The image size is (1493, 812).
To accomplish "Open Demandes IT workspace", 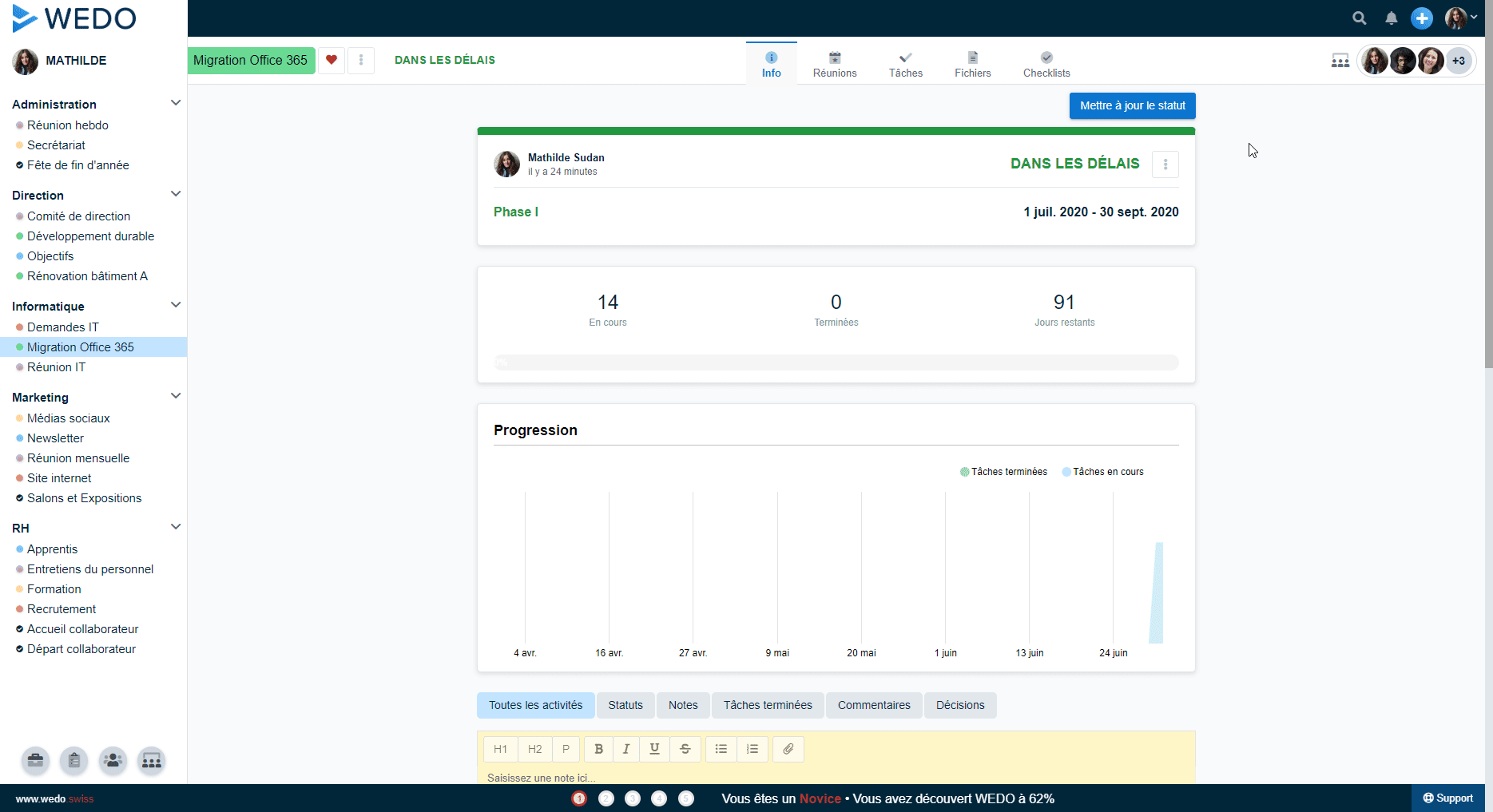I will [x=63, y=327].
